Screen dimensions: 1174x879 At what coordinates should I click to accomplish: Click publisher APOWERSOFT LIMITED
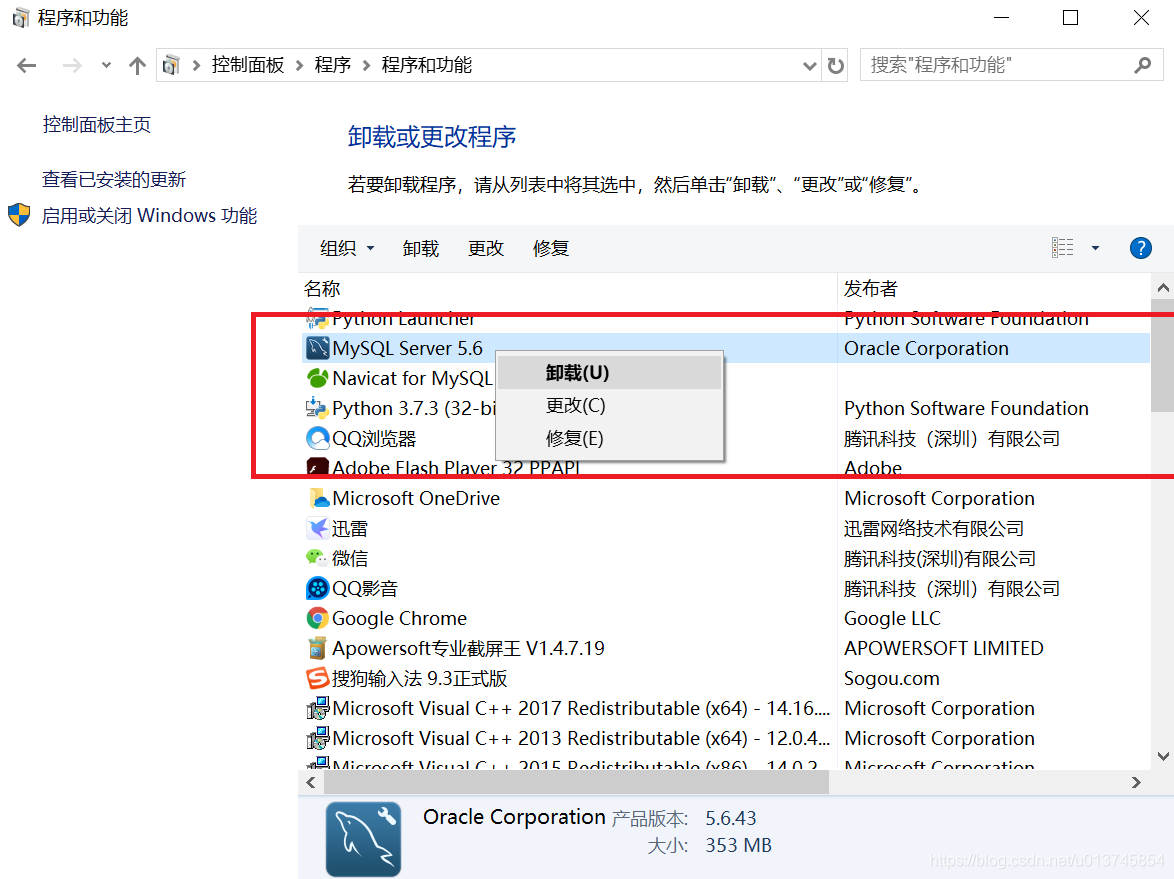tap(943, 648)
